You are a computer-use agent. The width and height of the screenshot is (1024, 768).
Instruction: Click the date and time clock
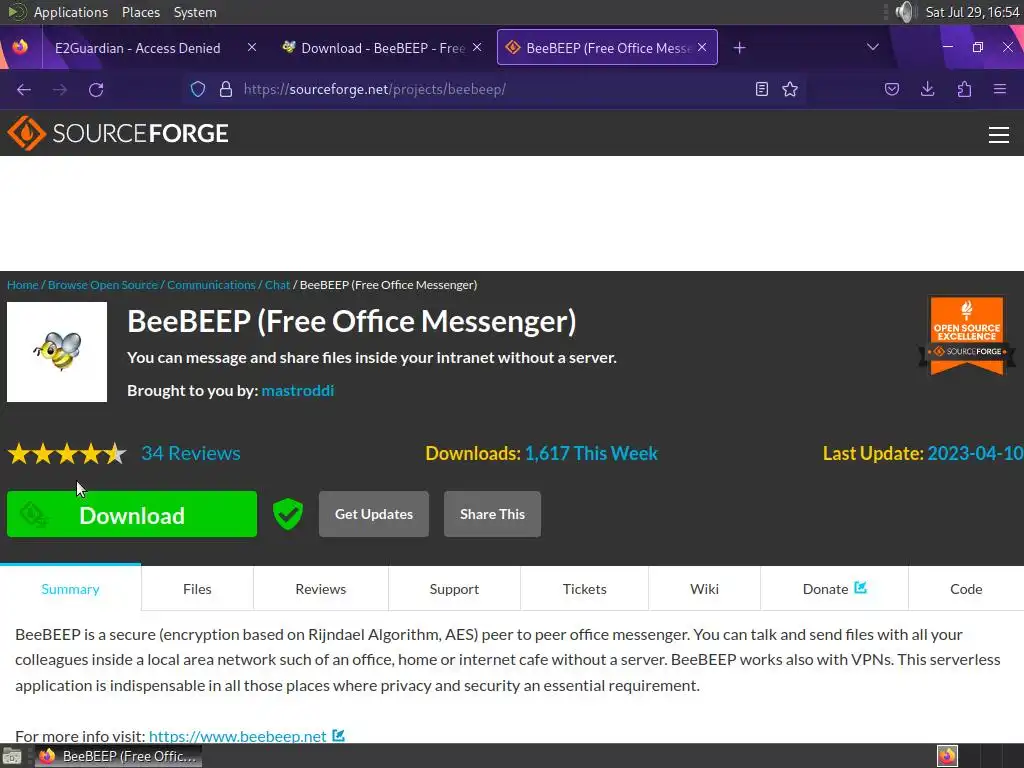972,12
